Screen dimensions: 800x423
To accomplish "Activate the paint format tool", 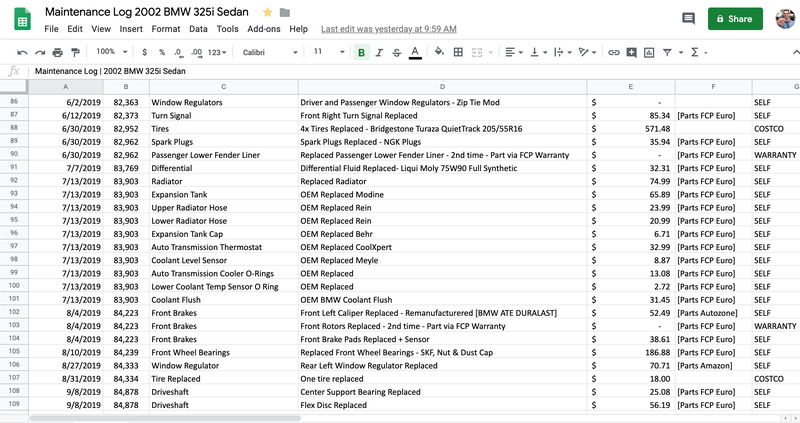I will (x=75, y=52).
